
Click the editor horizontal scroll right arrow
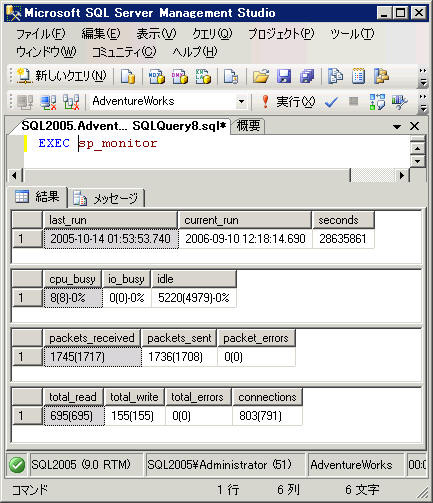pyautogui.click(x=402, y=175)
